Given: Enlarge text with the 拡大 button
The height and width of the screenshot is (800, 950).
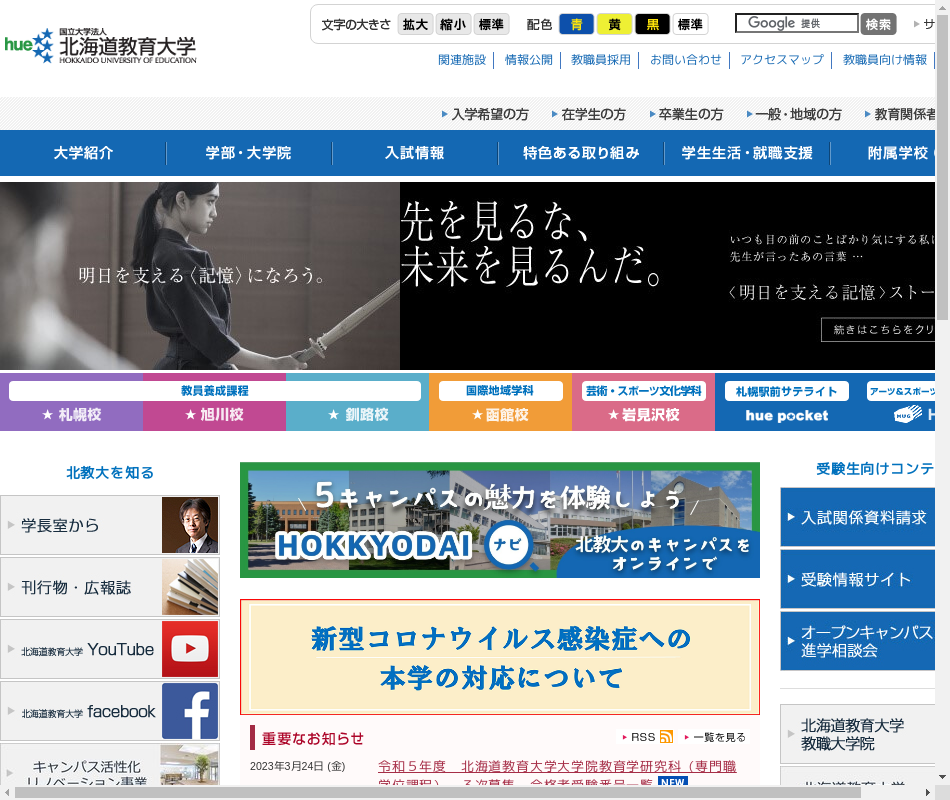Looking at the screenshot, I should (x=415, y=24).
